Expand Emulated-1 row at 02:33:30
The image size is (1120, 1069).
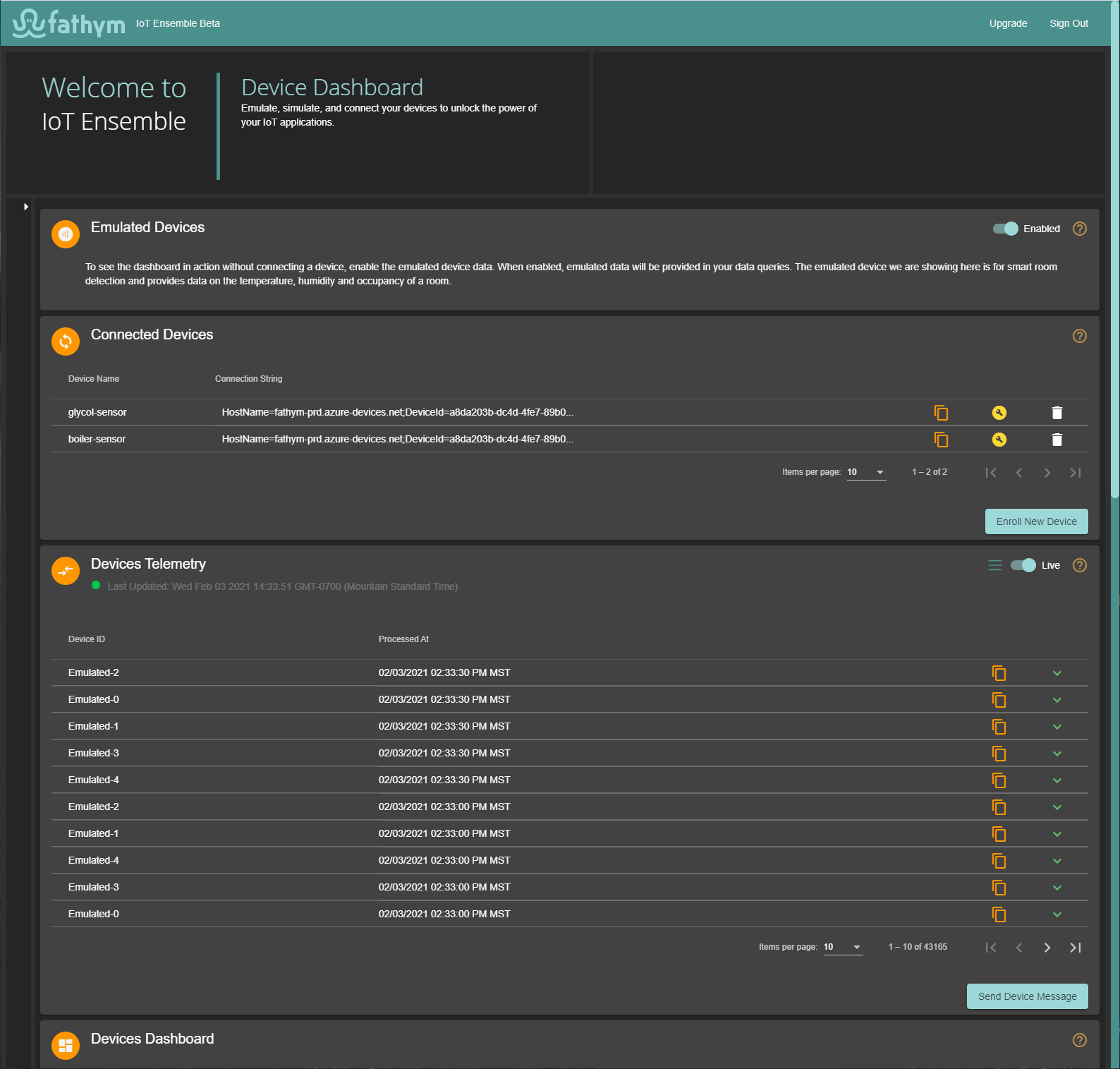tap(1057, 727)
